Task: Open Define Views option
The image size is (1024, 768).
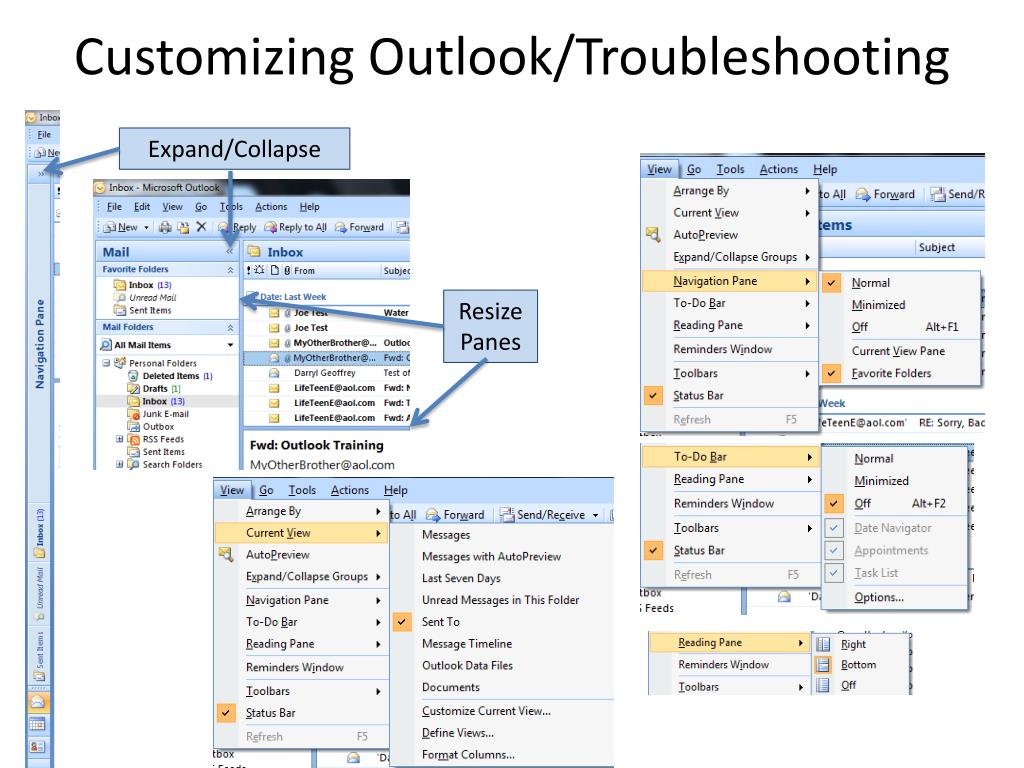Action: tap(458, 733)
